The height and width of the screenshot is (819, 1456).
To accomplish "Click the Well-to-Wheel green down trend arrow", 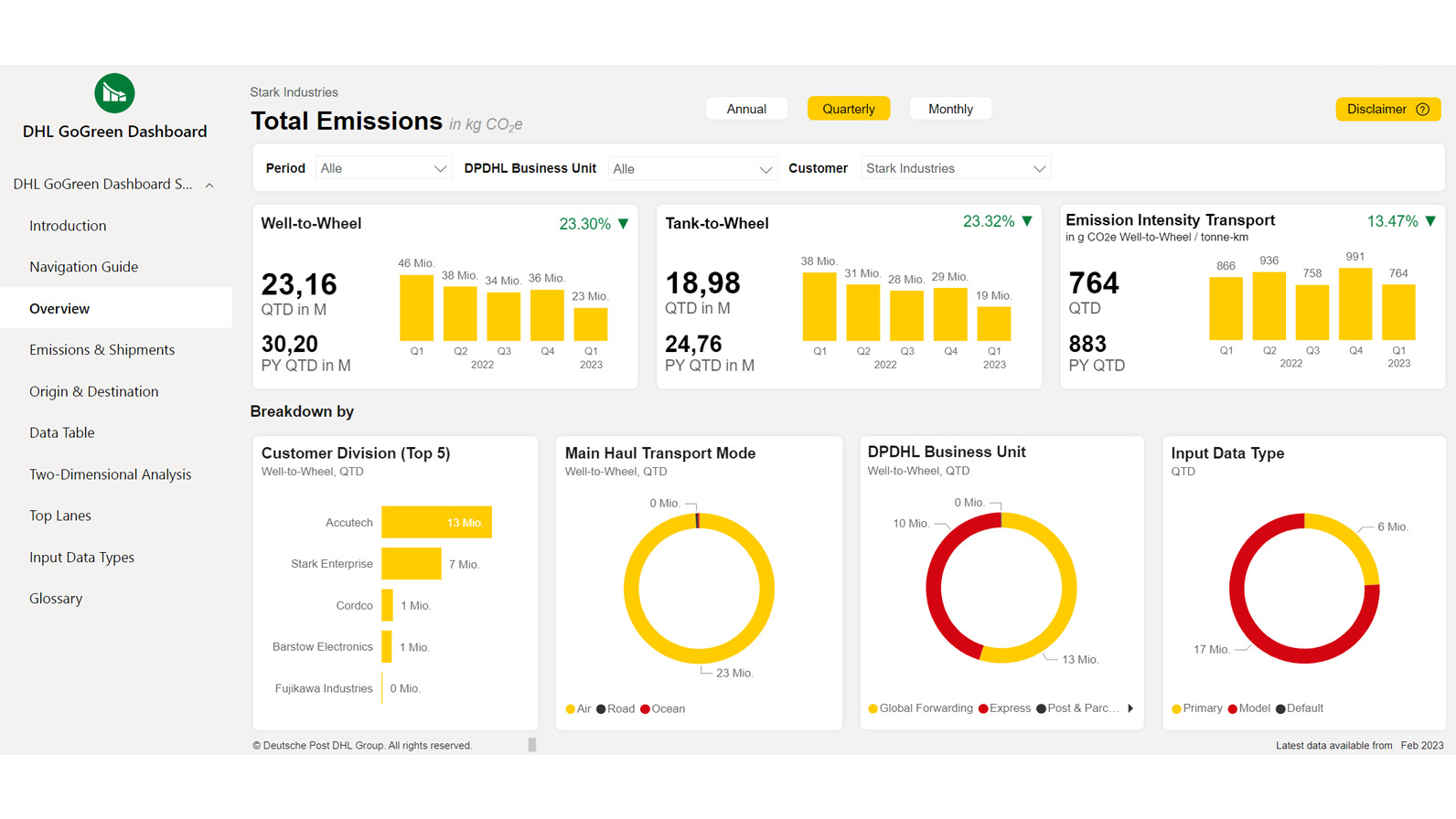I will click(x=624, y=224).
